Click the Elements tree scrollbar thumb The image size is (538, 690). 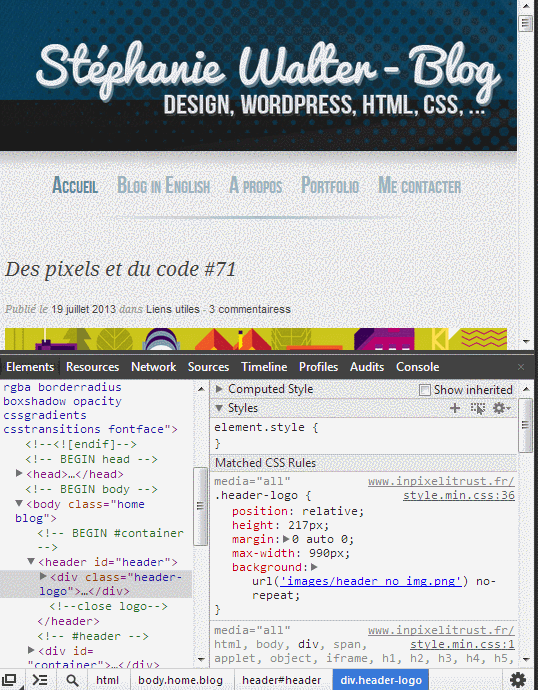tap(200, 506)
